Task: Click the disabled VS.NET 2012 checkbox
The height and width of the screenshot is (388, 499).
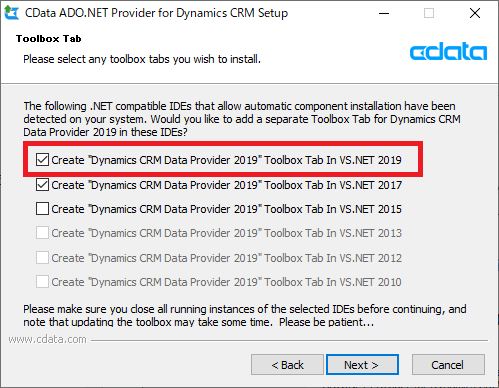Action: pyautogui.click(x=42, y=258)
